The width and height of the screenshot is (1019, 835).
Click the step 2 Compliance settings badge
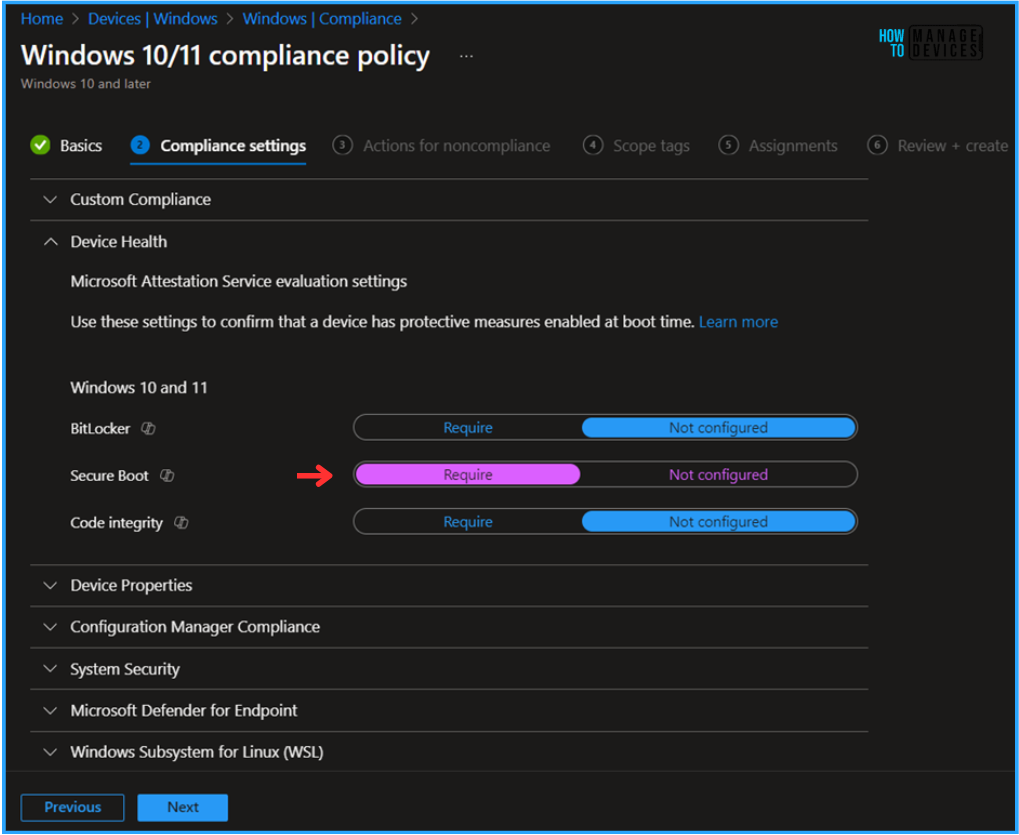(x=140, y=145)
